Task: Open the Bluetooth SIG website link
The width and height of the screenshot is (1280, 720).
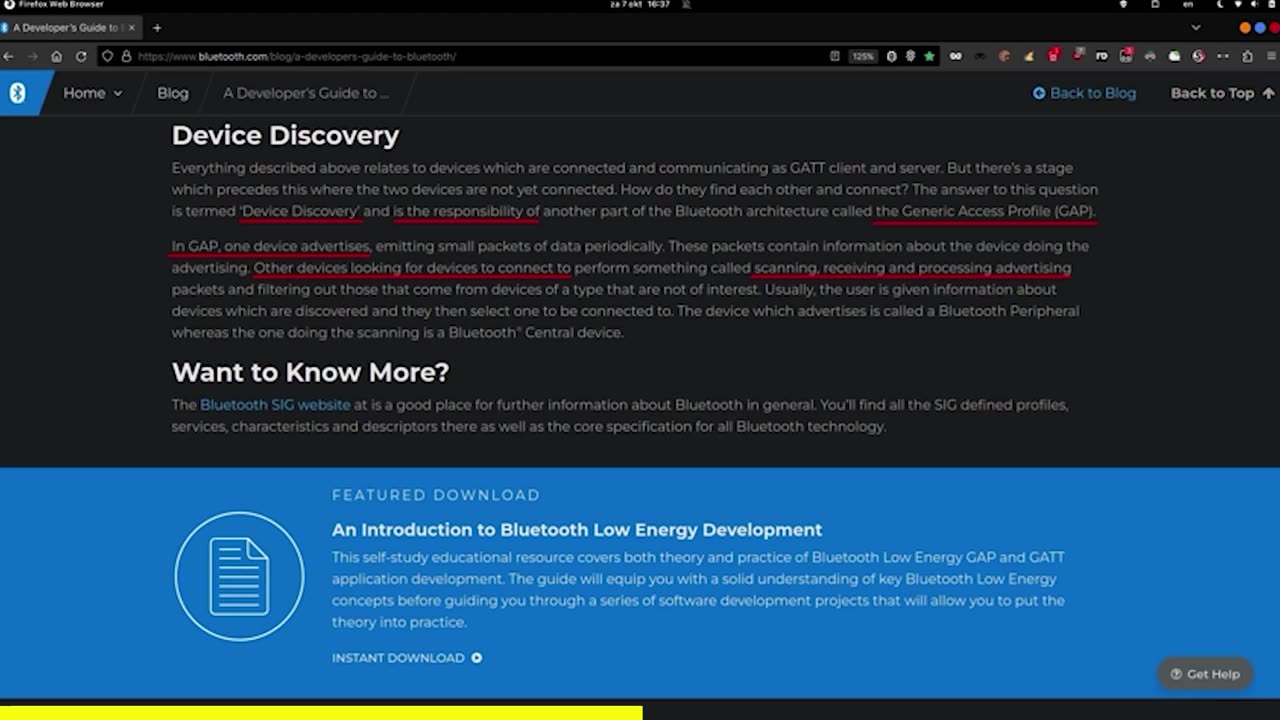Action: coord(275,405)
